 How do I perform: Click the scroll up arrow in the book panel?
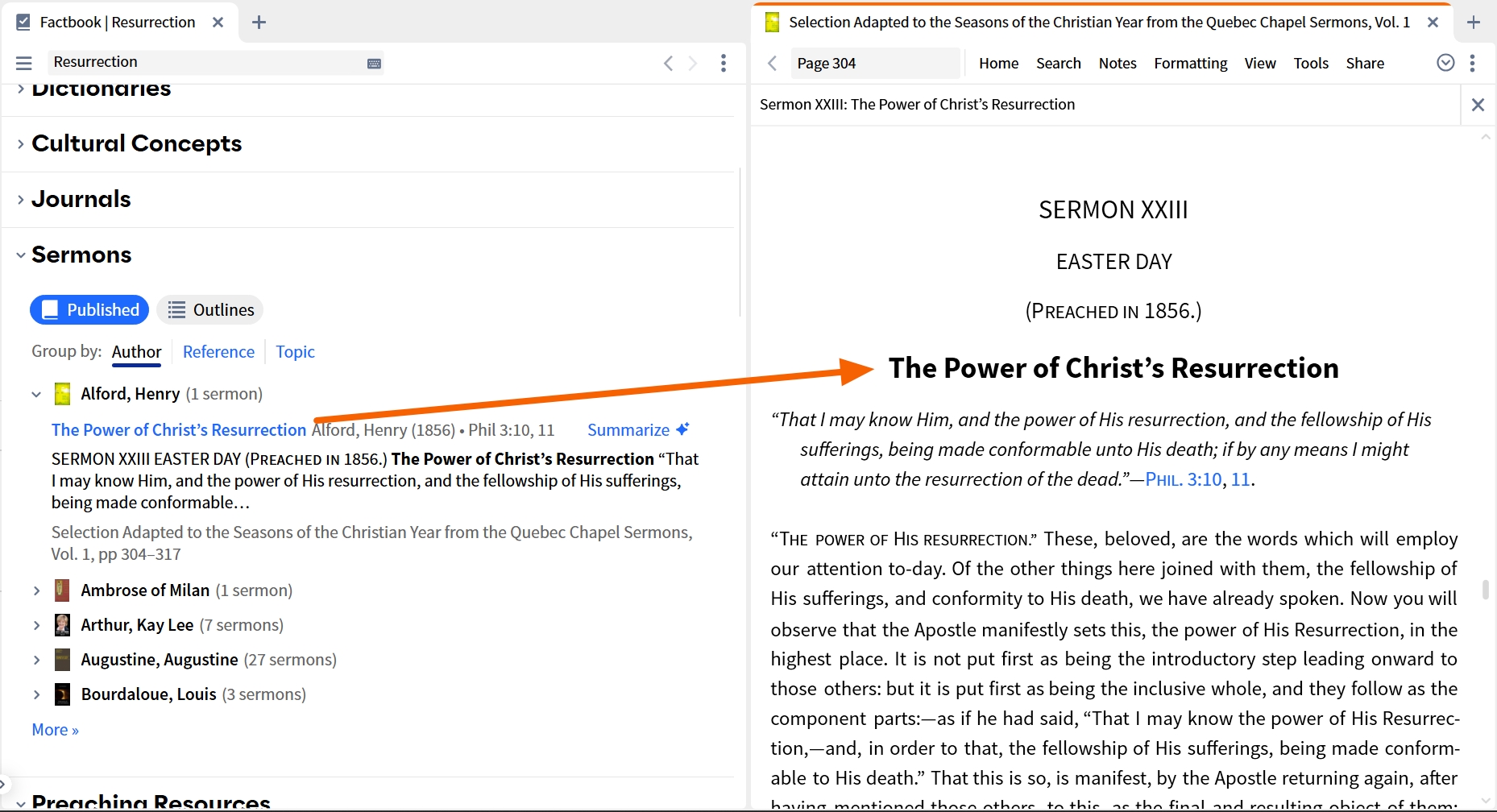click(1486, 138)
